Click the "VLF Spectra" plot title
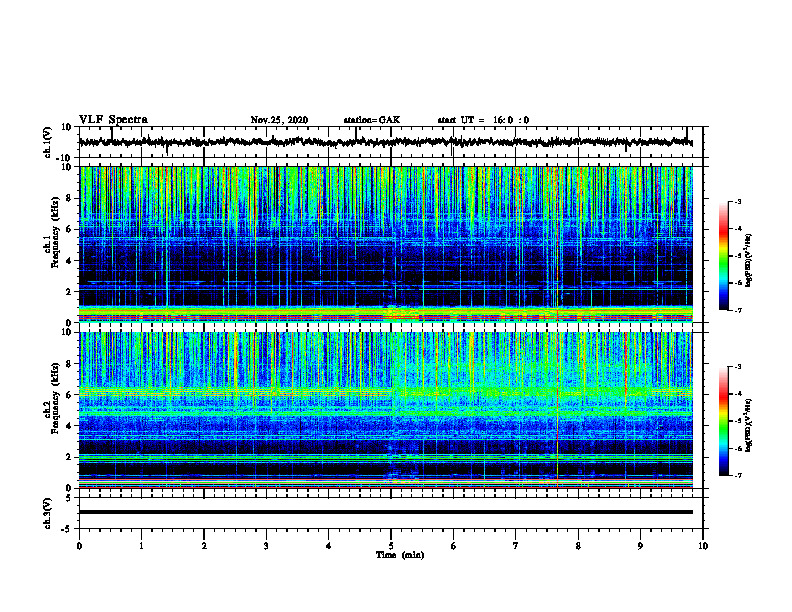Screen dimensions: 792x612 (114, 120)
